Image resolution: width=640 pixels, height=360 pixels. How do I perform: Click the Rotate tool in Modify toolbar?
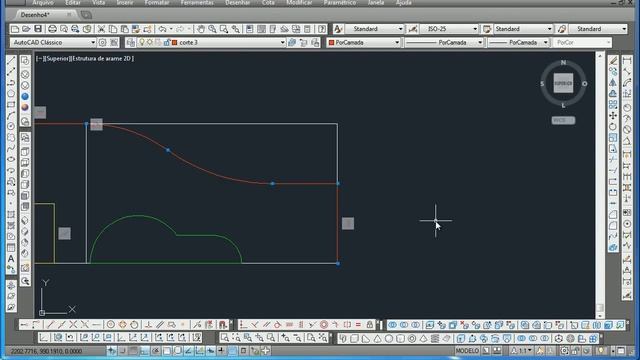pos(613,127)
